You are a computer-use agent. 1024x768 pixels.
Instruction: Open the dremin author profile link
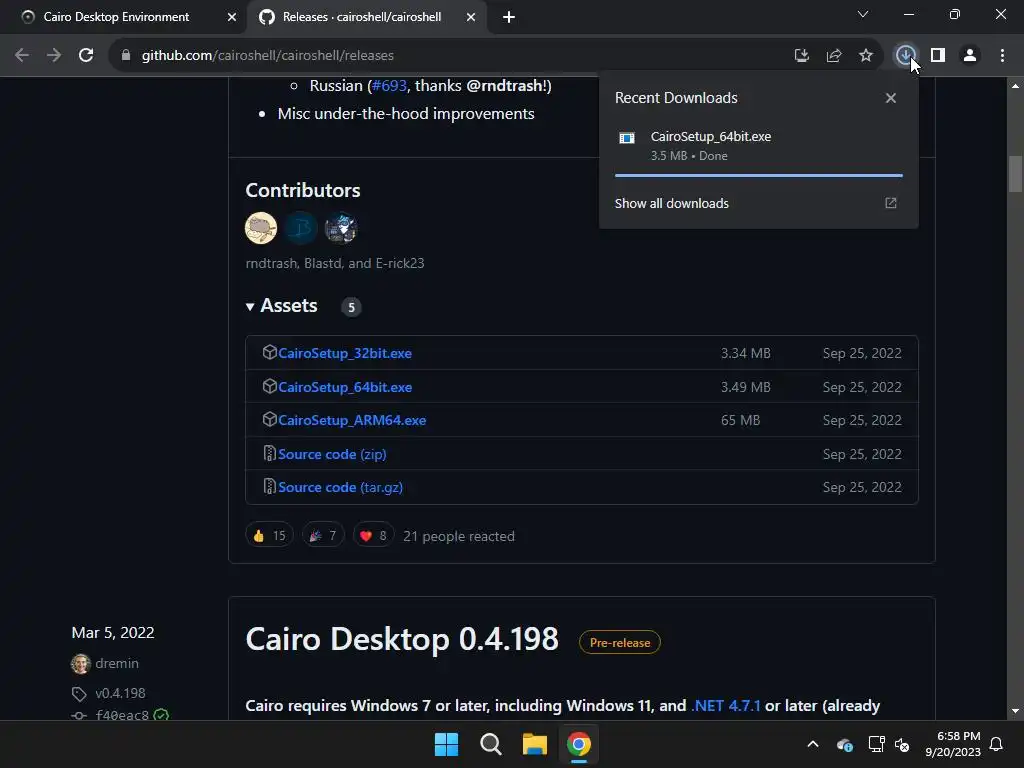pyautogui.click(x=117, y=664)
